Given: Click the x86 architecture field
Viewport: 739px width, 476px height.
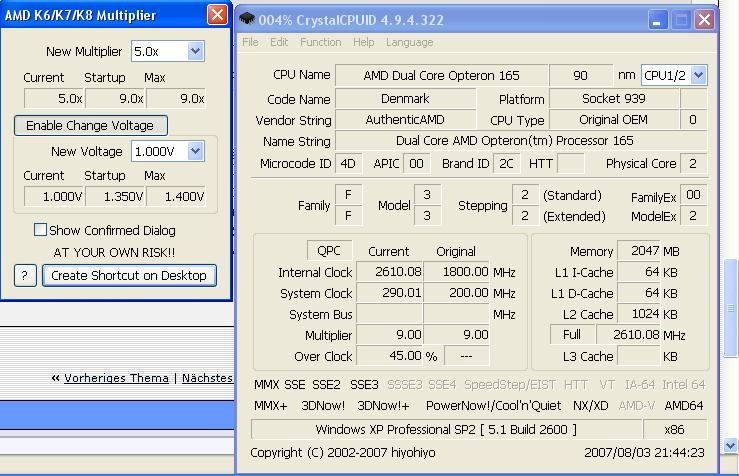Looking at the screenshot, I should [x=675, y=429].
